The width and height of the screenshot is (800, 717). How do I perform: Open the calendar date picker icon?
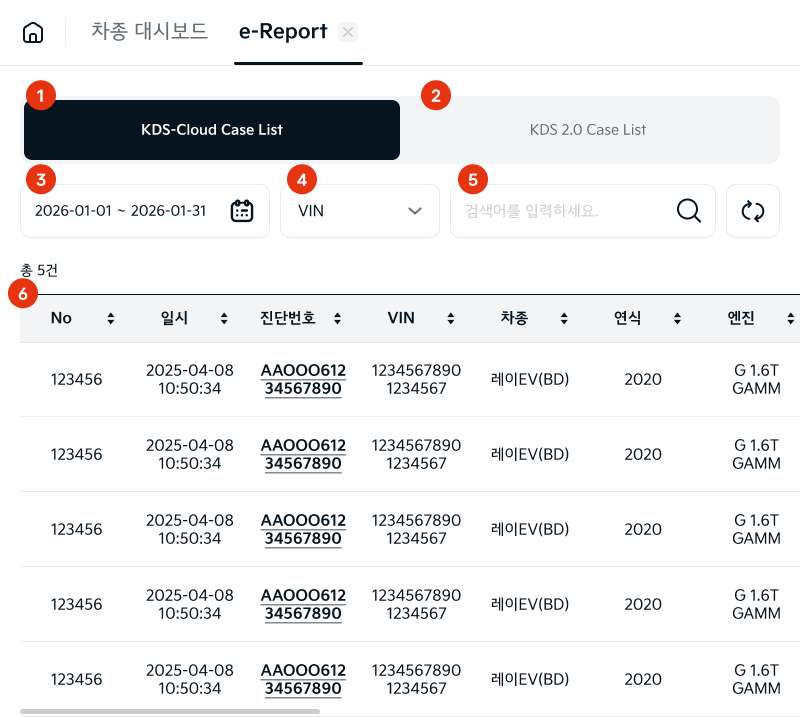pyautogui.click(x=242, y=211)
